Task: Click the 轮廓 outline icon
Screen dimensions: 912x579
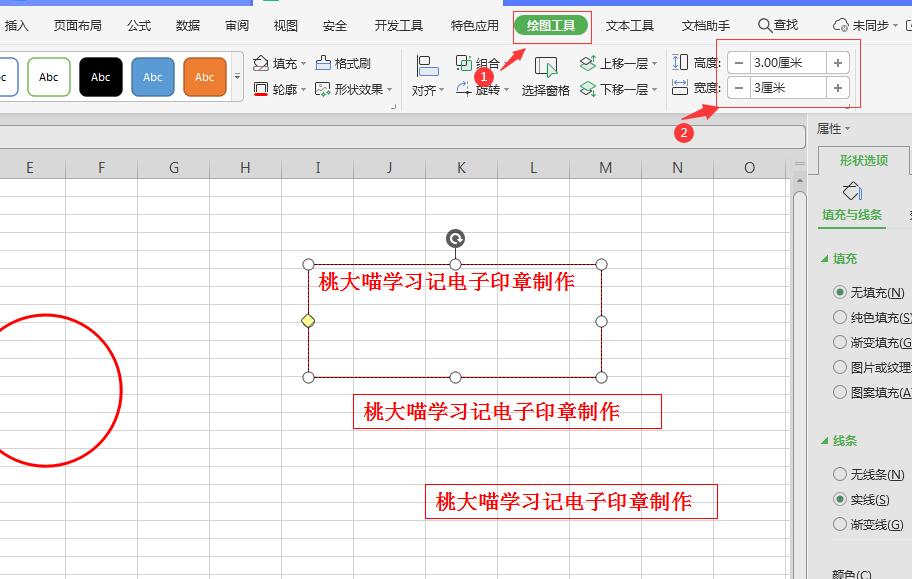Action: 262,89
